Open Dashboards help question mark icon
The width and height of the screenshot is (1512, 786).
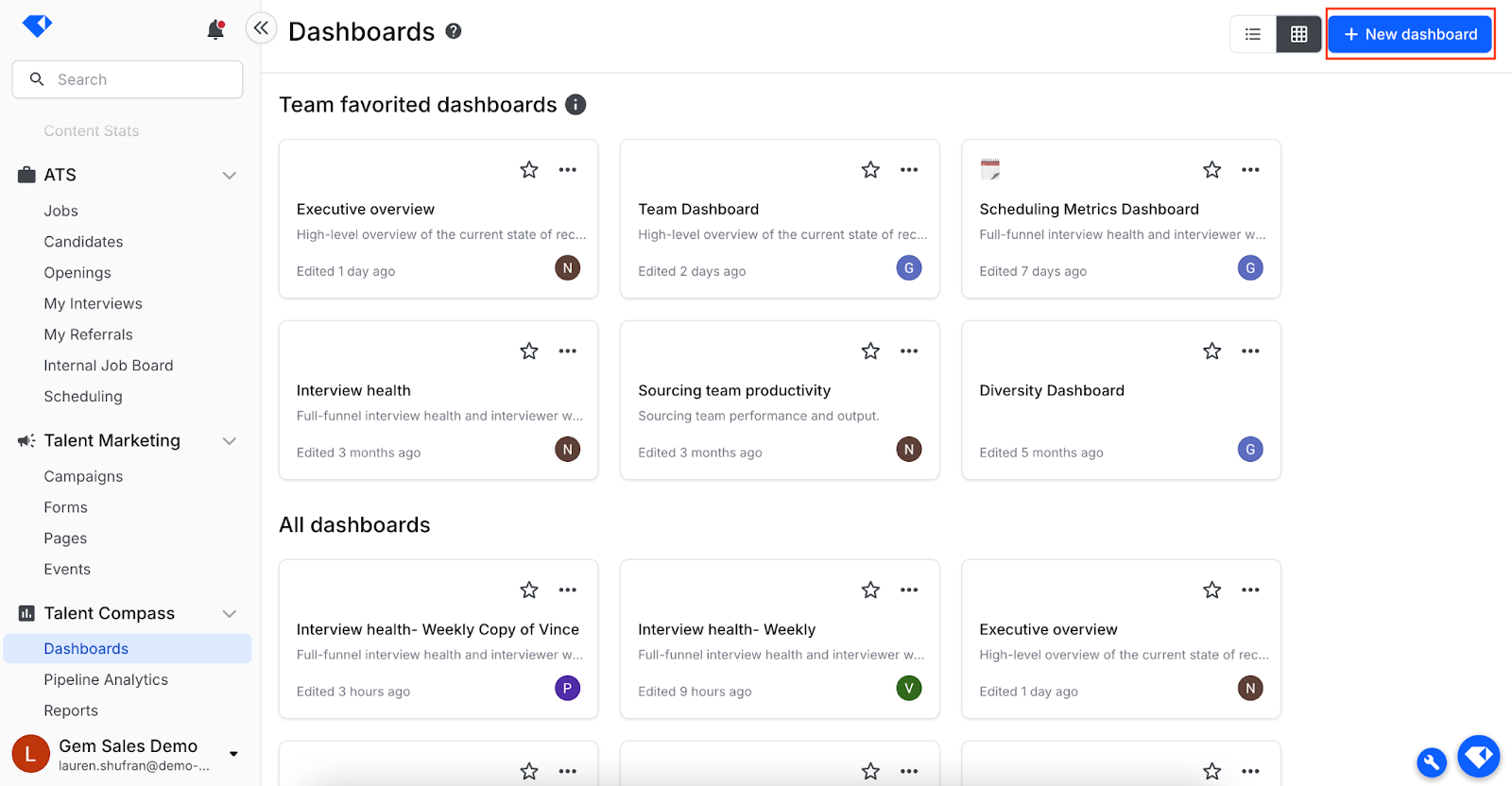(x=454, y=31)
